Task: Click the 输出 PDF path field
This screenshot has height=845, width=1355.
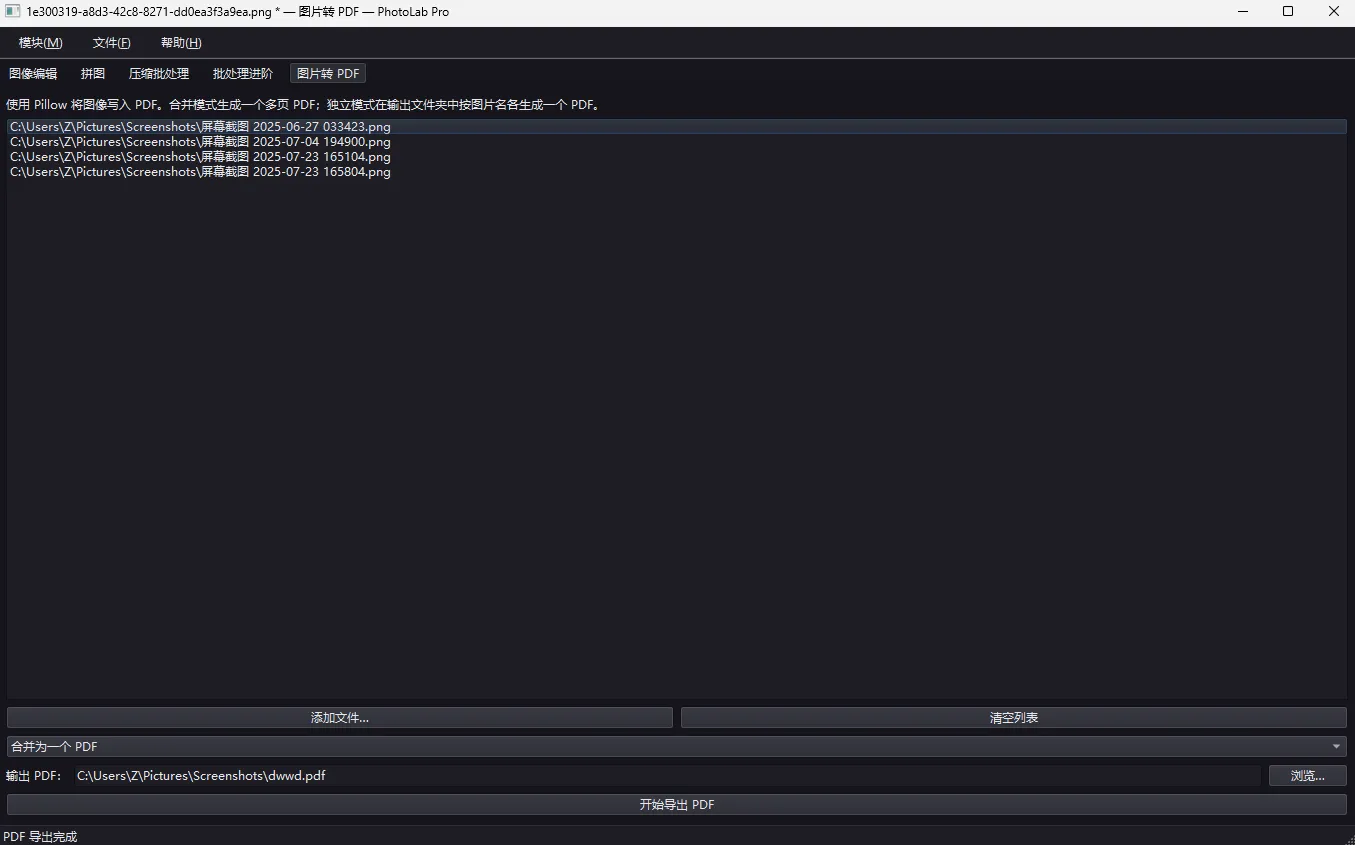Action: click(x=667, y=776)
